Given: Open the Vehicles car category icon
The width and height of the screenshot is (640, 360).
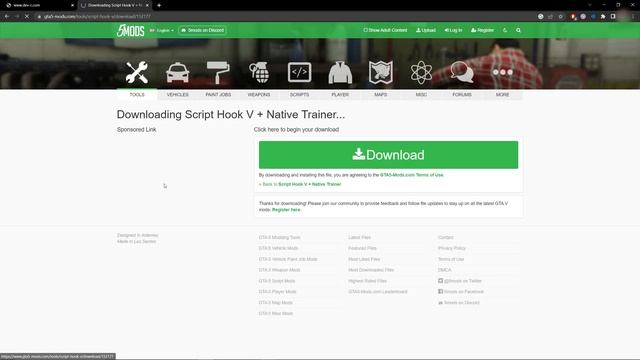Looking at the screenshot, I should pos(178,73).
